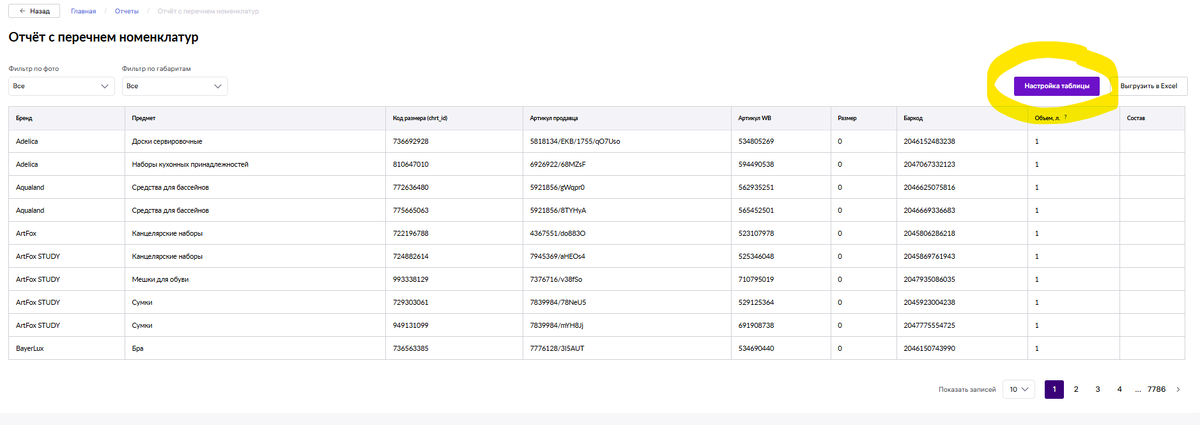Image resolution: width=1200 pixels, height=425 pixels.
Task: Select Наборы кухонных принадлежностей cell
Action: (x=190, y=164)
